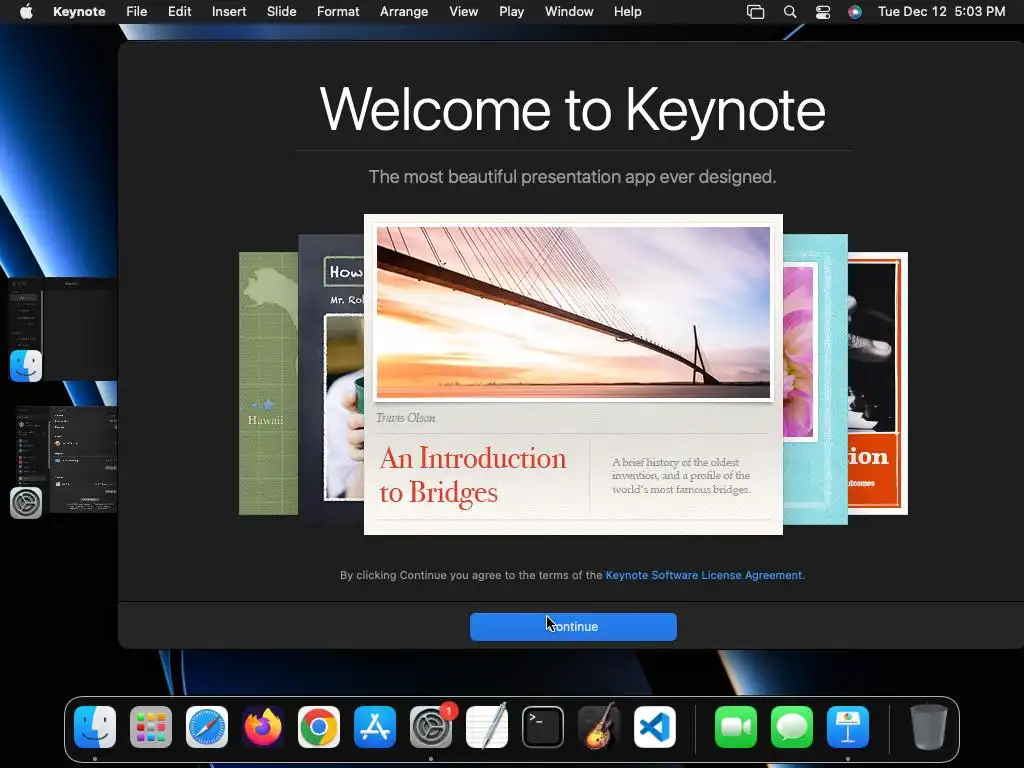Viewport: 1024px width, 768px height.
Task: Open the App Store Dock icon
Action: coord(375,727)
